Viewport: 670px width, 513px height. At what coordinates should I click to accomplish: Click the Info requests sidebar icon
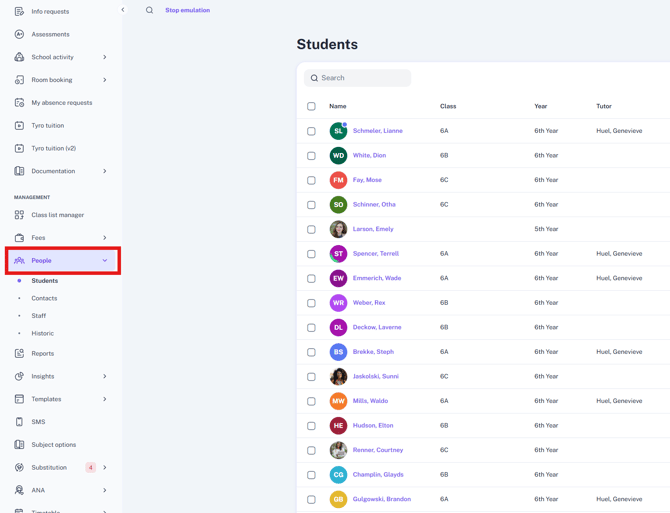[19, 12]
